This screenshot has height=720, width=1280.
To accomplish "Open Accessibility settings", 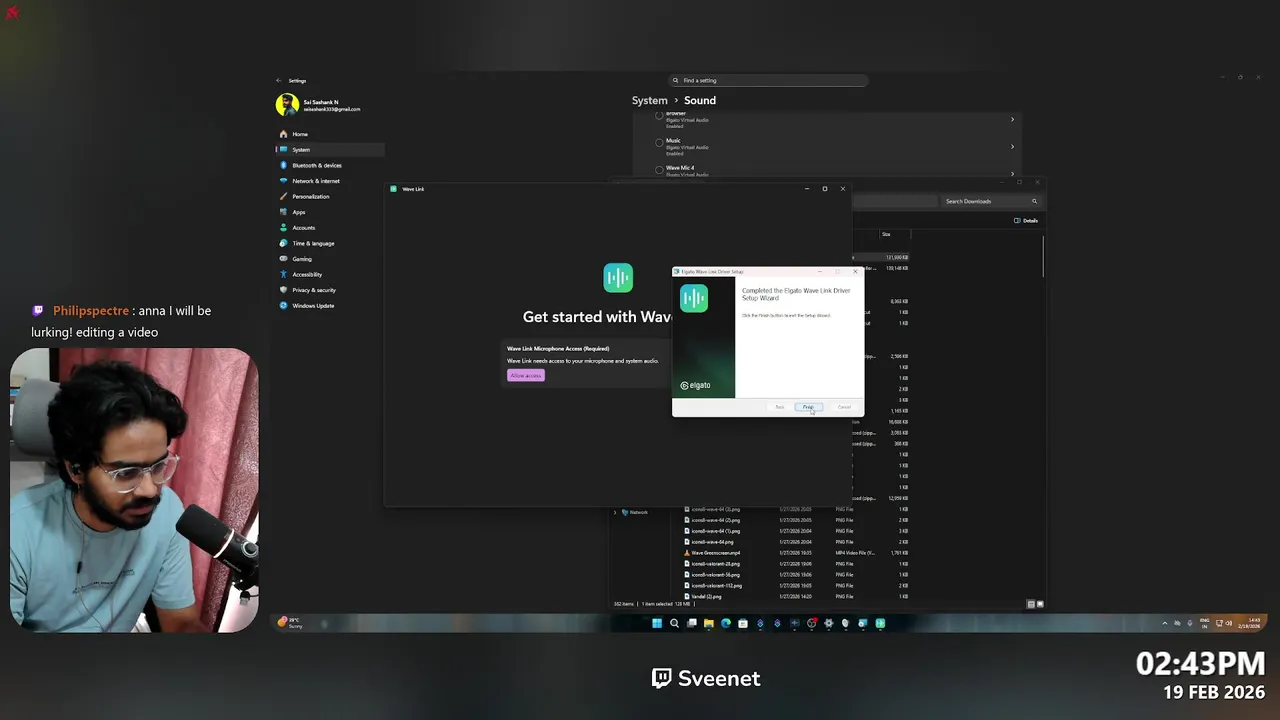I will (330, 274).
